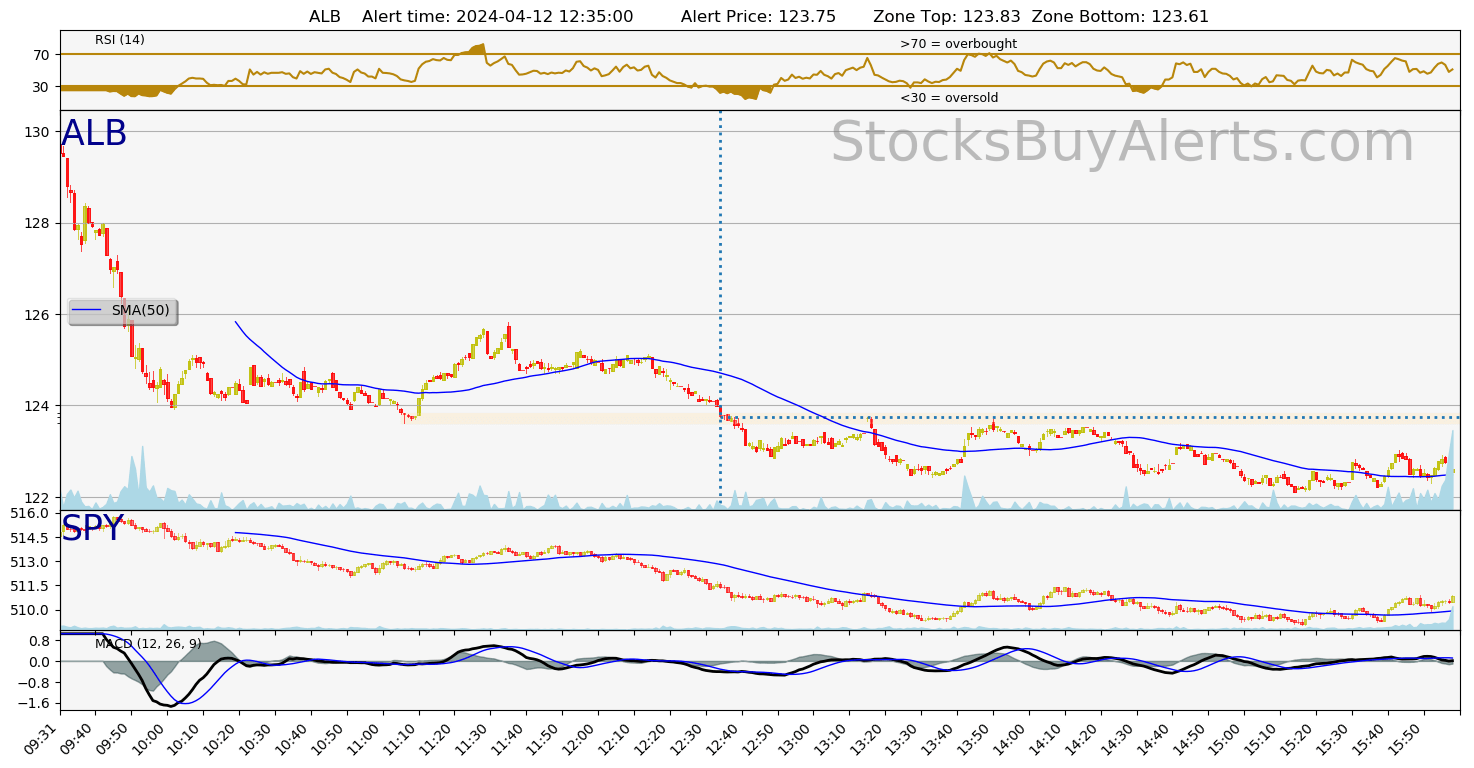Click the SMA(50) legend box
The height and width of the screenshot is (768, 1474).
point(123,311)
